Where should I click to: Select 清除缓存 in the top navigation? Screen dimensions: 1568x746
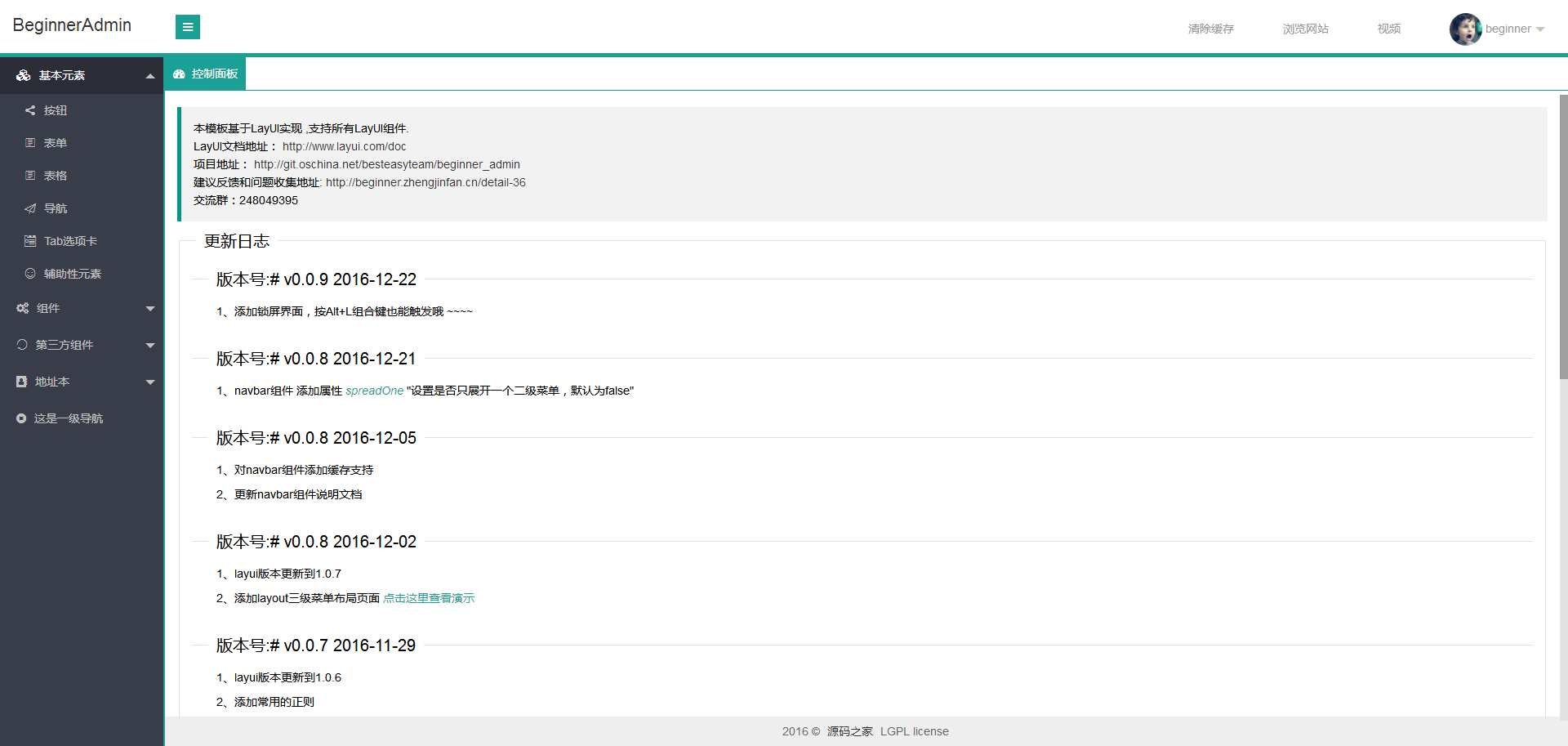tap(1210, 29)
